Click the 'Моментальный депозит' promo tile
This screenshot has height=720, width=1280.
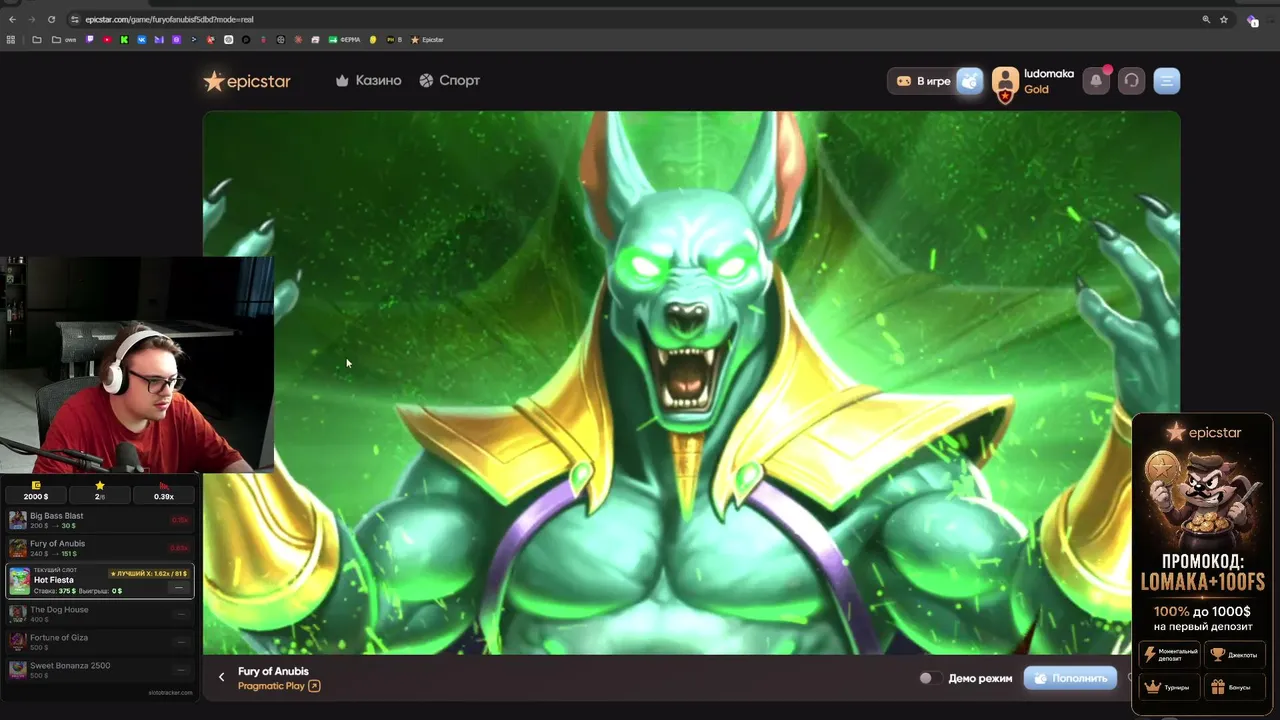(1169, 655)
